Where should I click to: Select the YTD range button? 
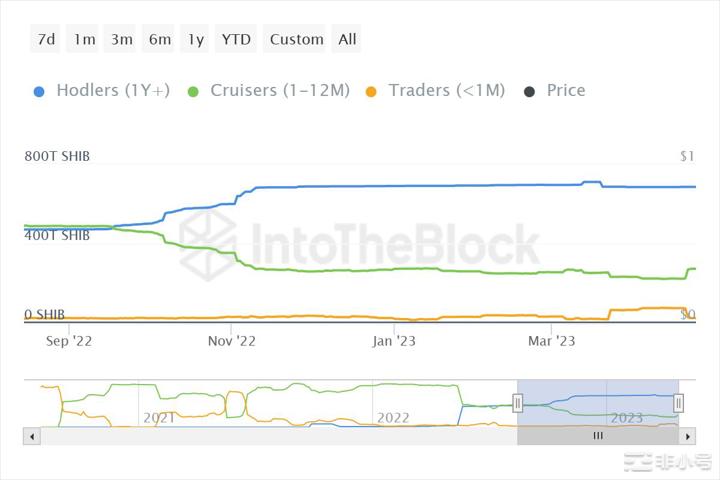point(236,39)
